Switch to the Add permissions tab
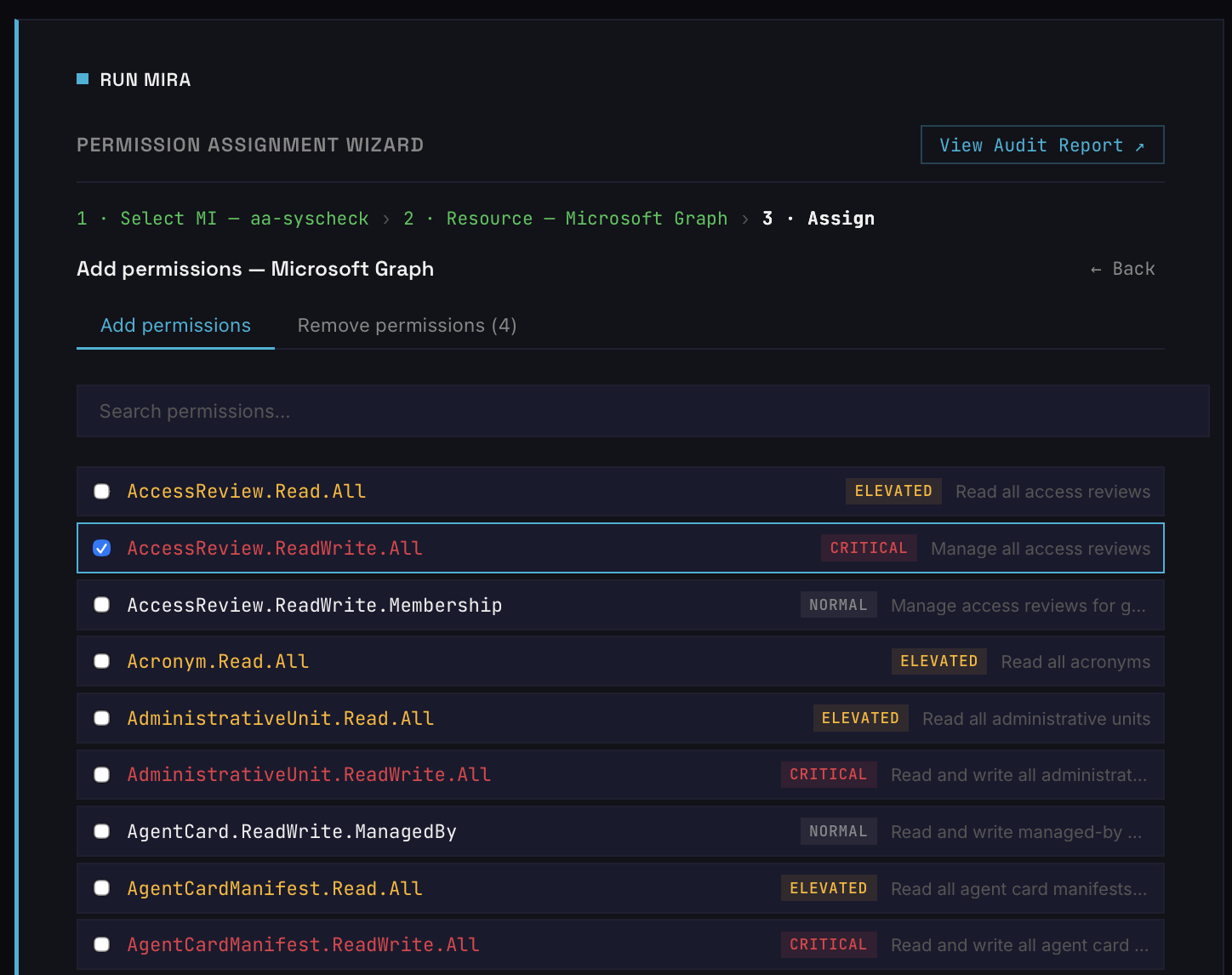Image resolution: width=1232 pixels, height=975 pixels. (x=175, y=326)
